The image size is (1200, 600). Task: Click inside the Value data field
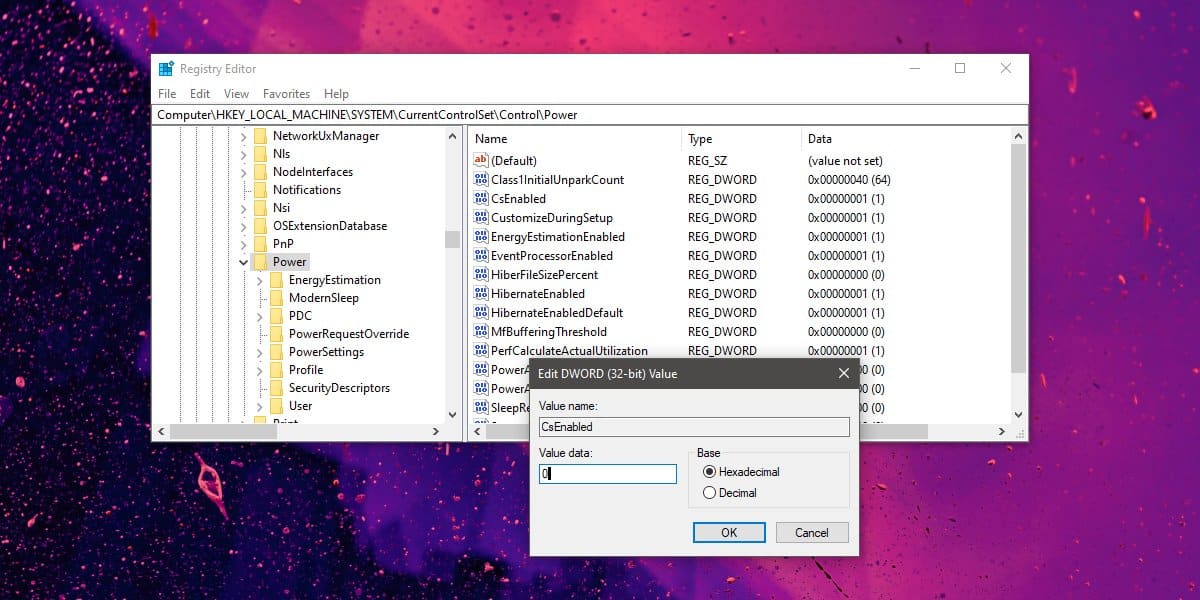[x=606, y=473]
